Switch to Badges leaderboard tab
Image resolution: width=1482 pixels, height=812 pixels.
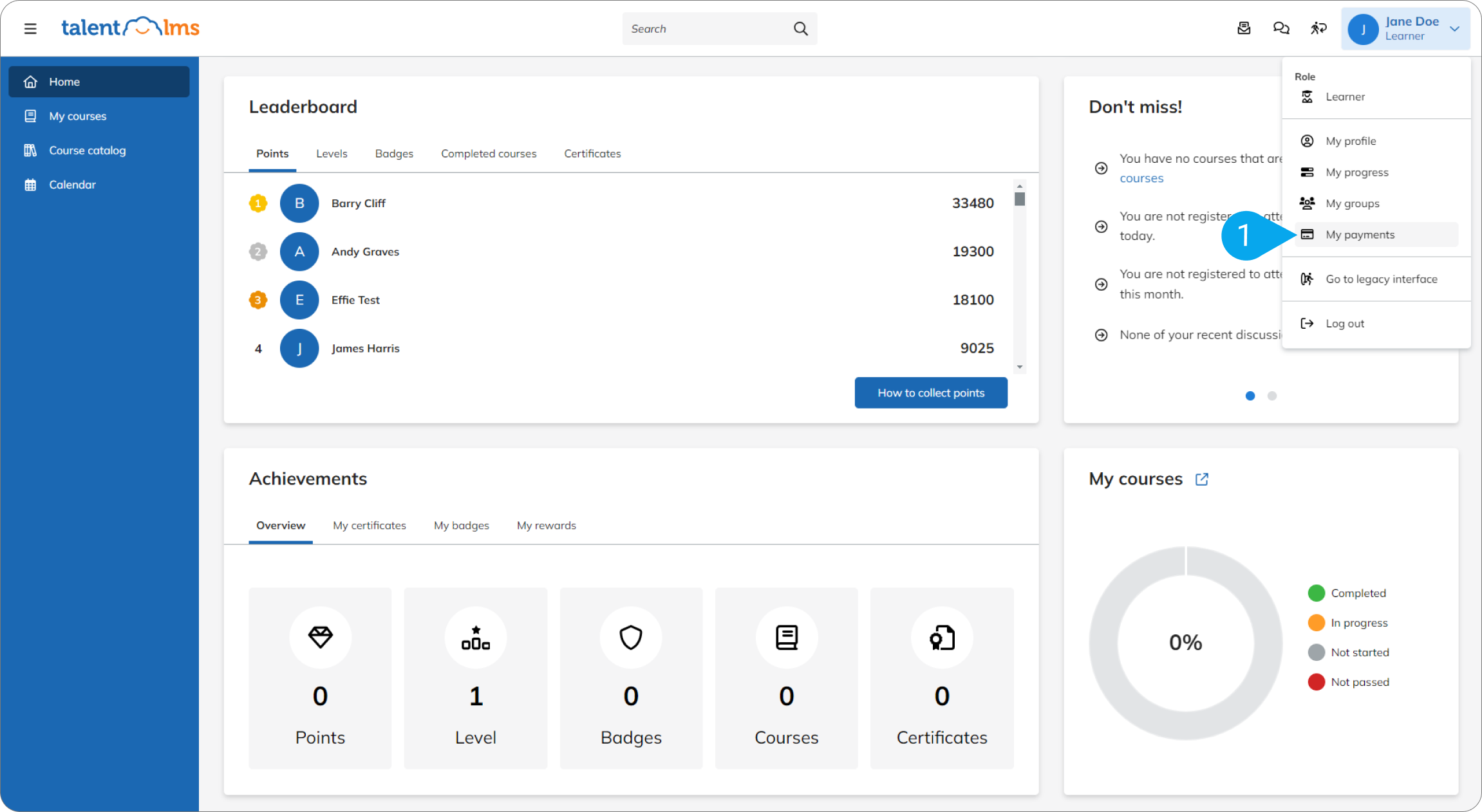(x=394, y=154)
